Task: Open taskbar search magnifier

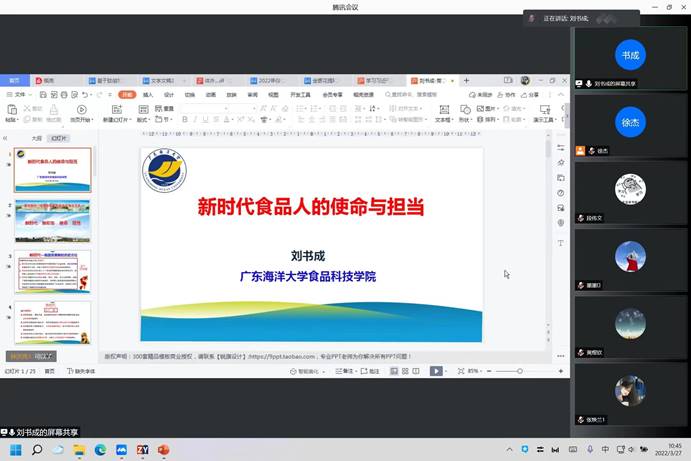Action: point(37,450)
